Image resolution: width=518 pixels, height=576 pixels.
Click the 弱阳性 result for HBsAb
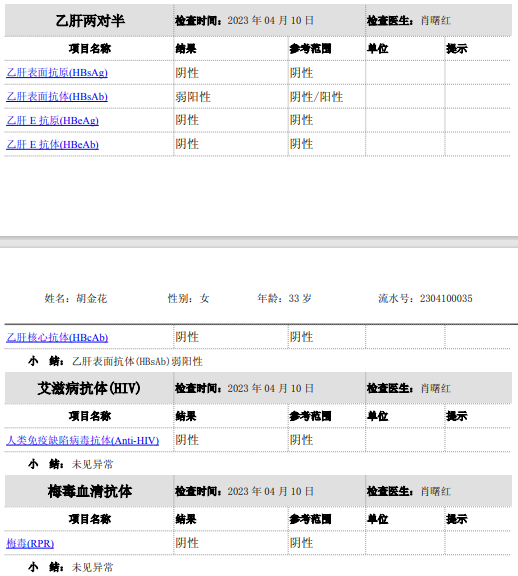pyautogui.click(x=193, y=97)
